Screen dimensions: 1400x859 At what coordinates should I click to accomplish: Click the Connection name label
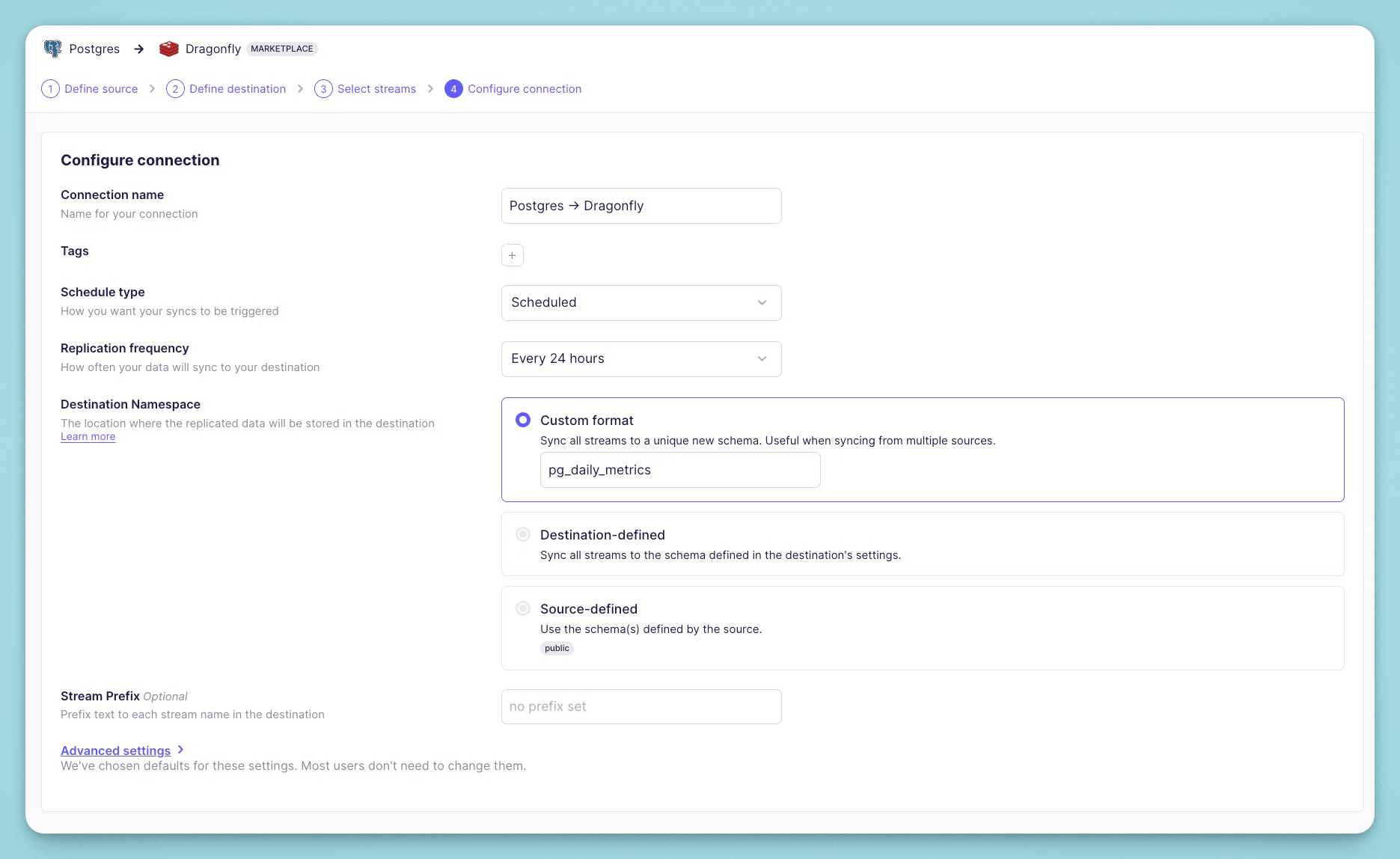click(112, 195)
